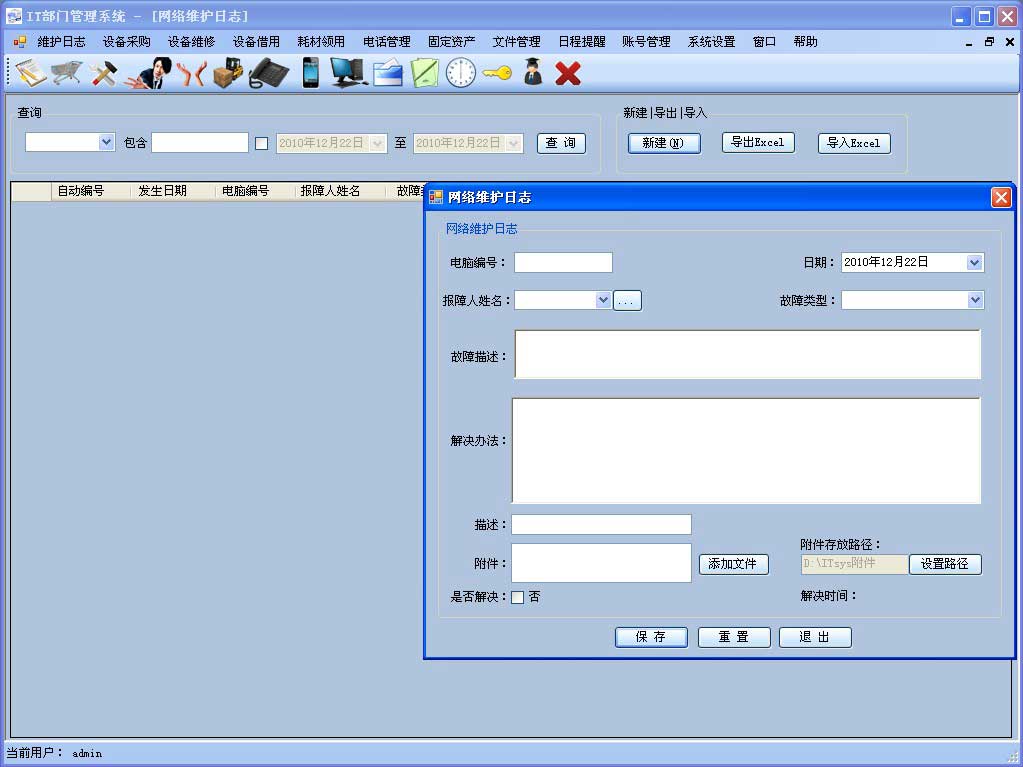Image resolution: width=1023 pixels, height=767 pixels.
Task: Click the 保存 button
Action: click(651, 637)
